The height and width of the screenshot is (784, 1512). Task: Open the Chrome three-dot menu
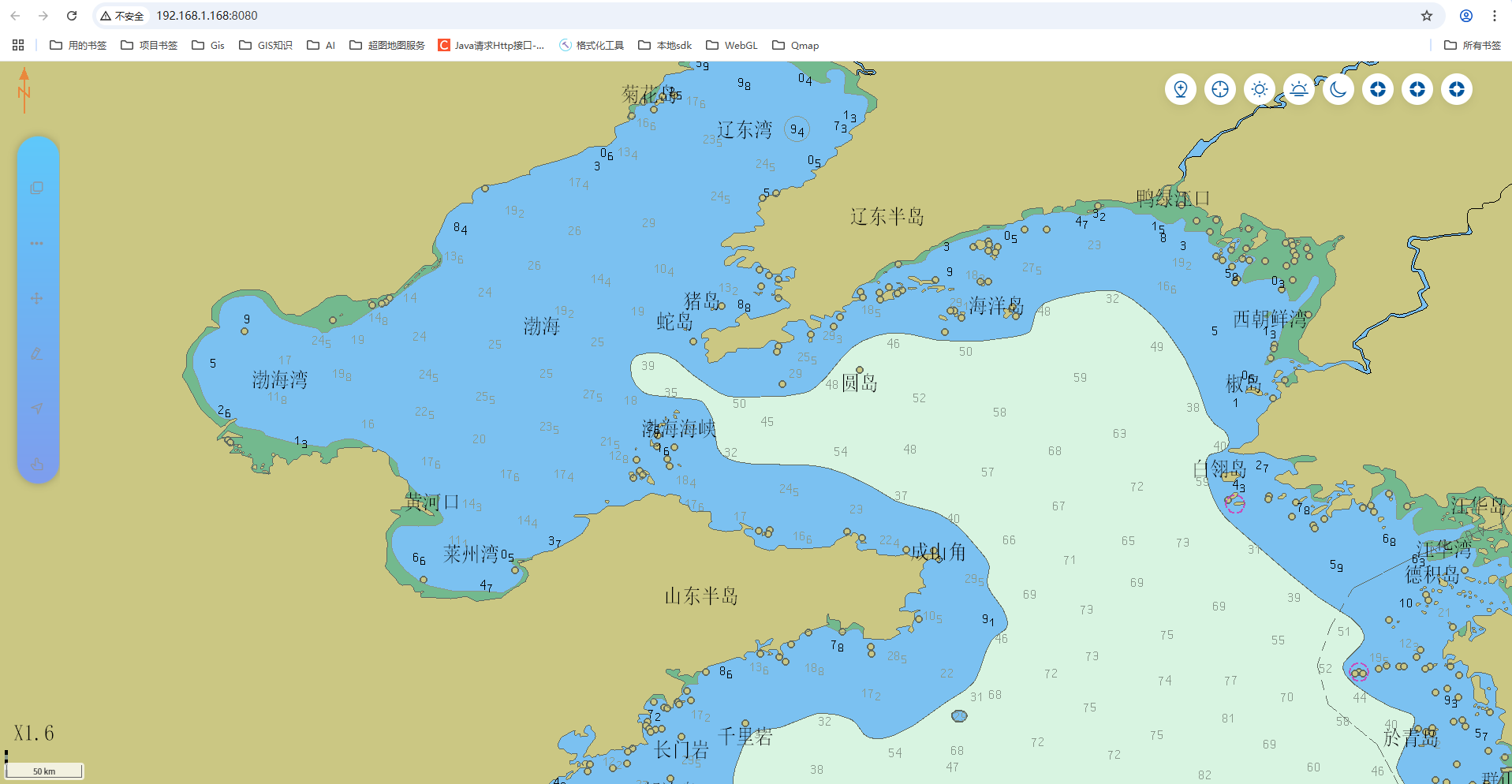tap(1495, 15)
